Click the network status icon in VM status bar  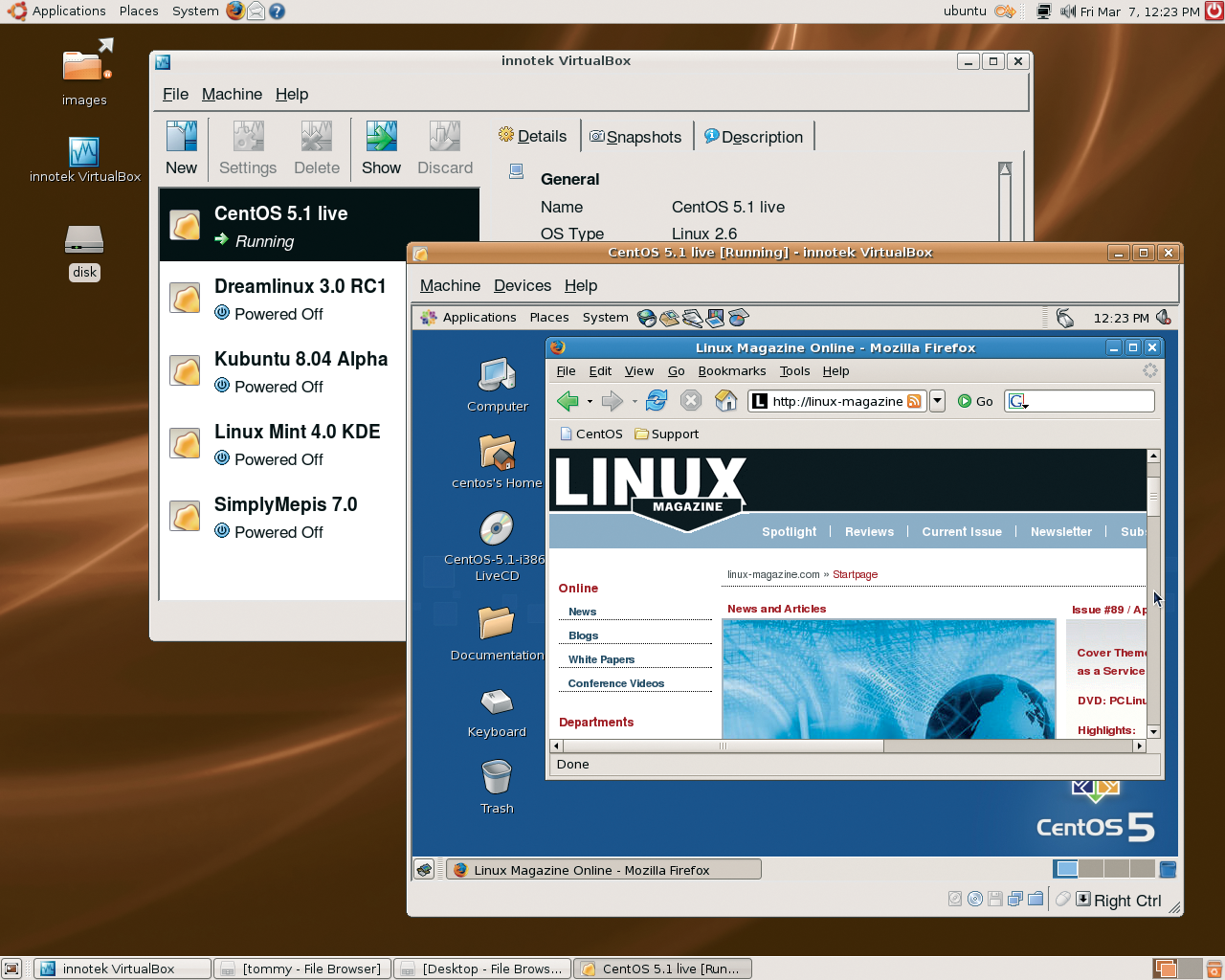(1015, 899)
